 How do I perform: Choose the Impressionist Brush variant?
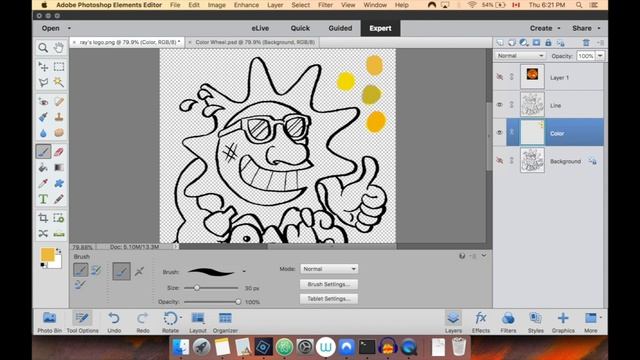click(96, 270)
